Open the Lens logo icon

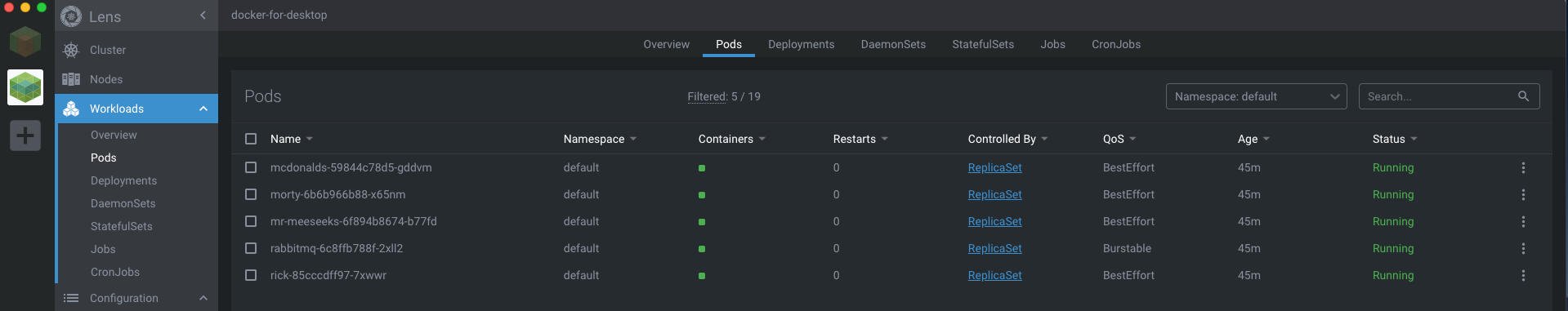tap(71, 16)
